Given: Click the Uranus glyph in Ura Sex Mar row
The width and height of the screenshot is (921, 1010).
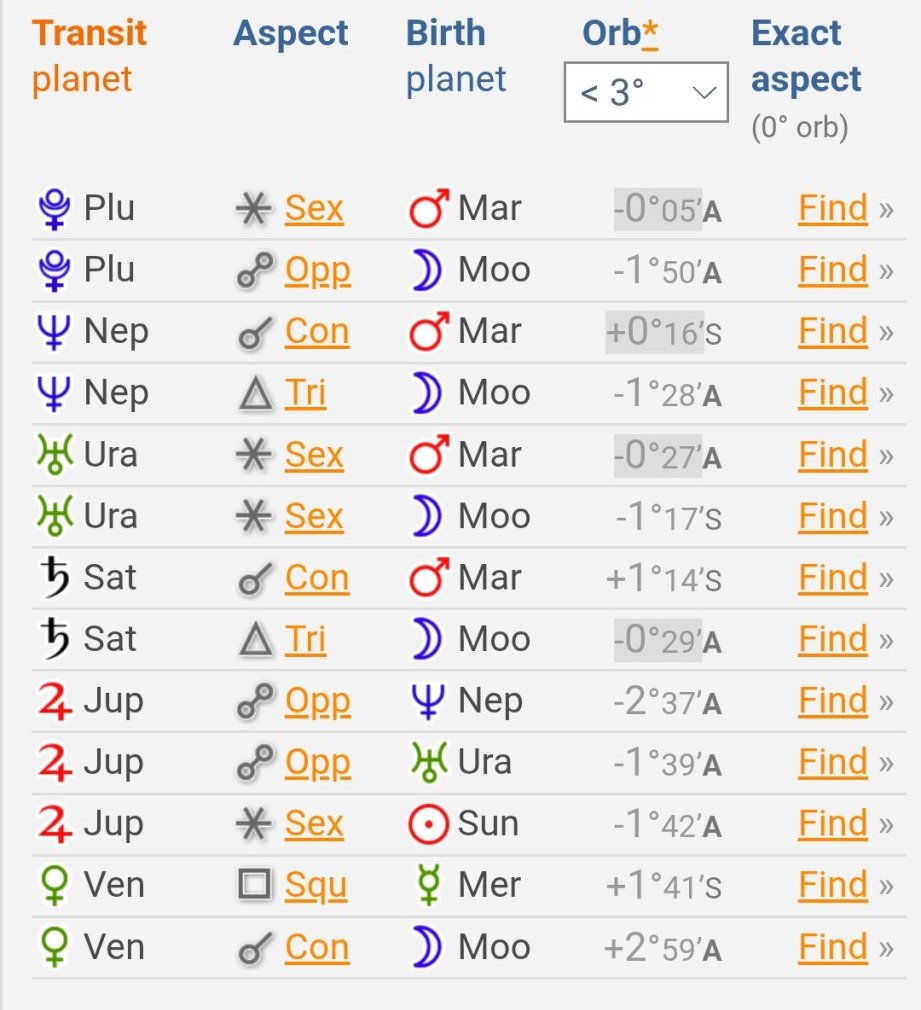Looking at the screenshot, I should pyautogui.click(x=51, y=455).
